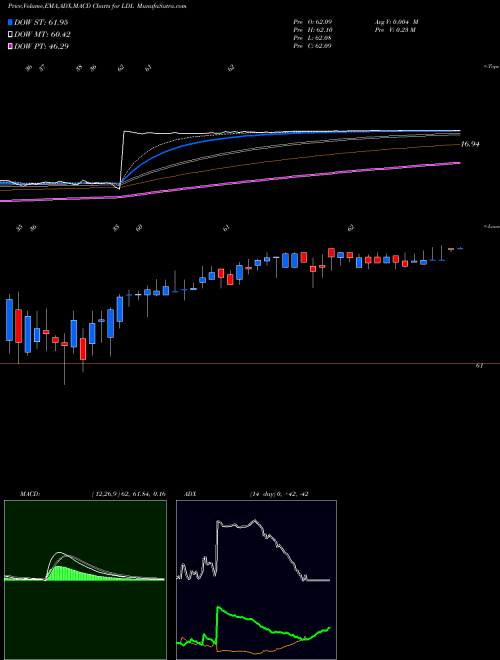Select the 'DOW ST: 61.93' legend label
This screenshot has width=500, height=660.
(41, 22)
